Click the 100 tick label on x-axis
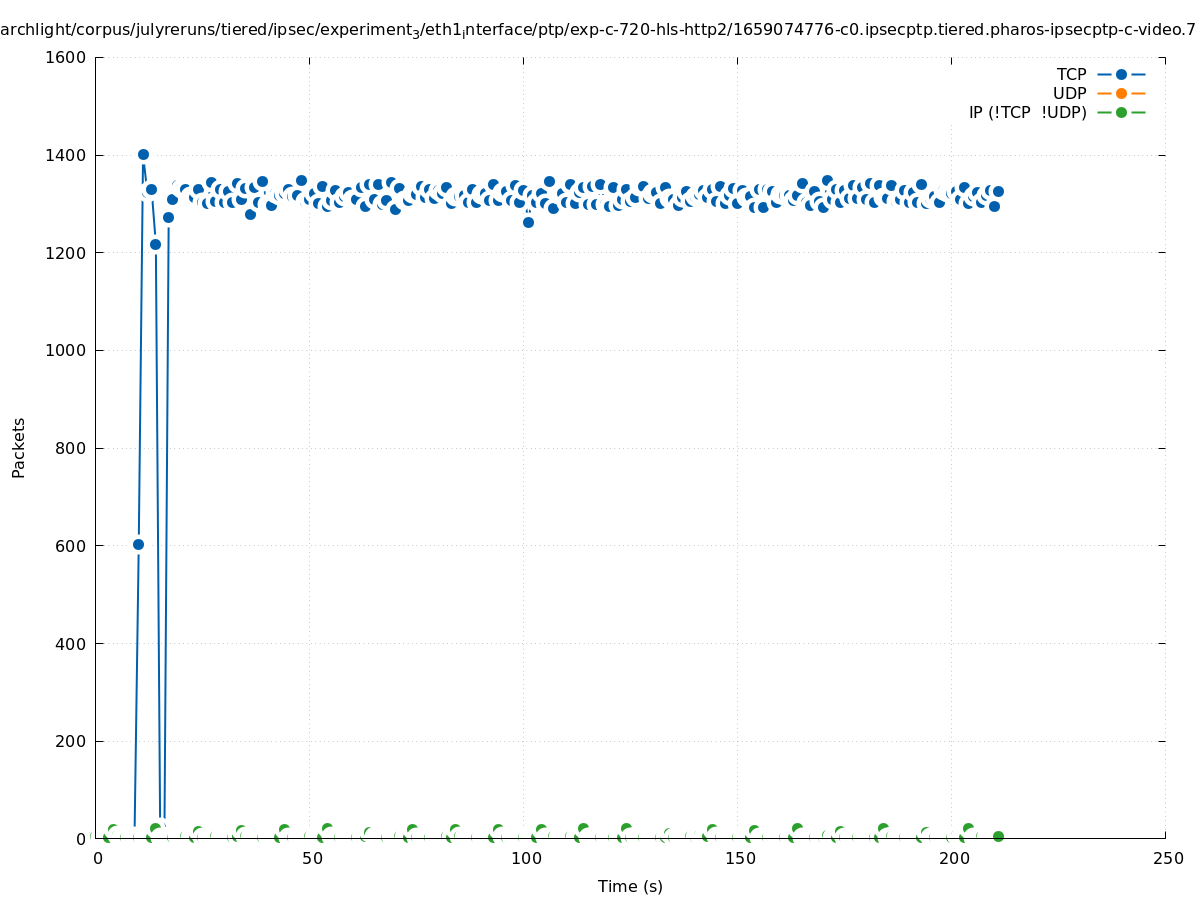Image resolution: width=1197 pixels, height=900 pixels. click(525, 859)
